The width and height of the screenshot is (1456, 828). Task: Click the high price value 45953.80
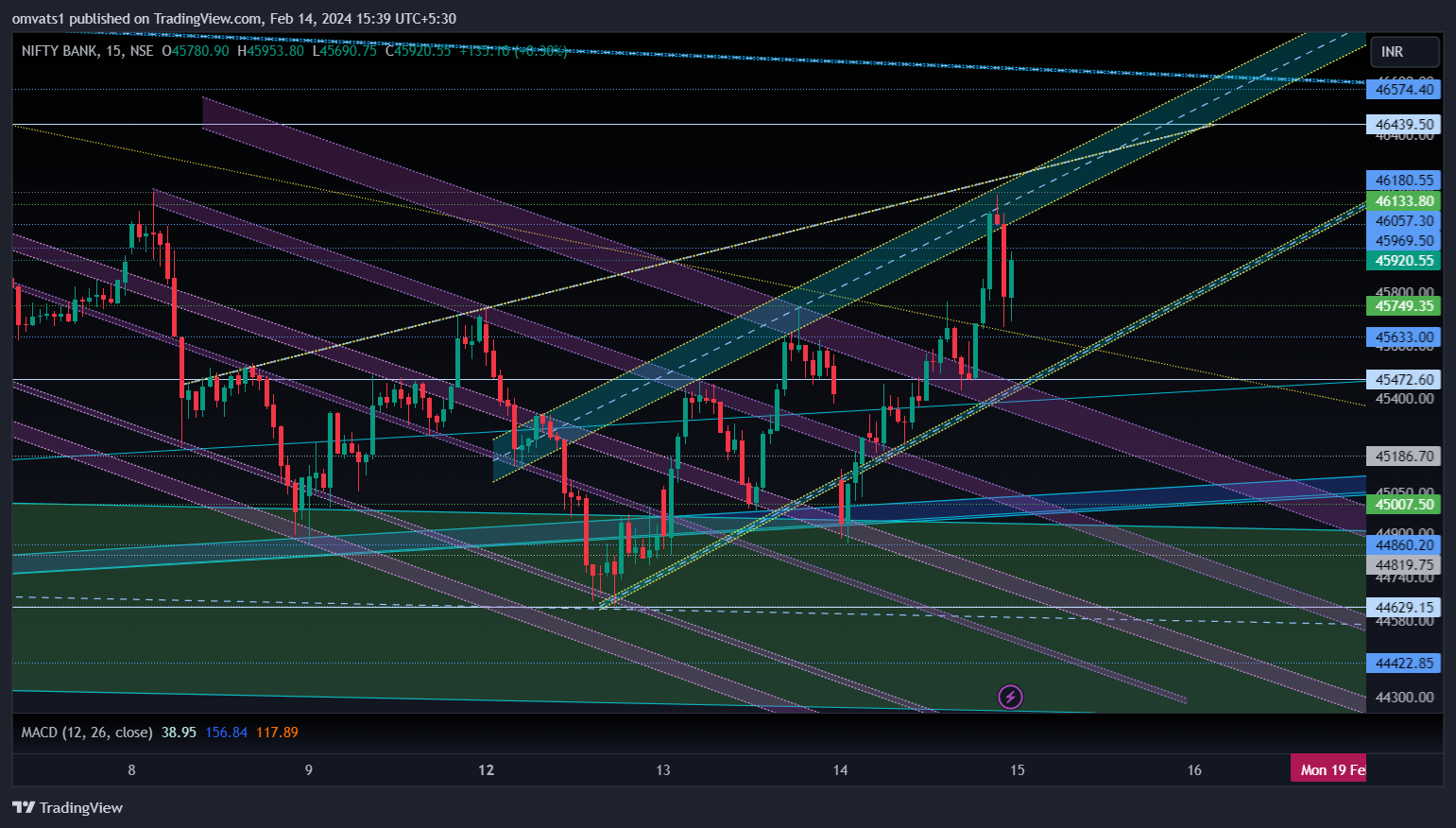275,50
